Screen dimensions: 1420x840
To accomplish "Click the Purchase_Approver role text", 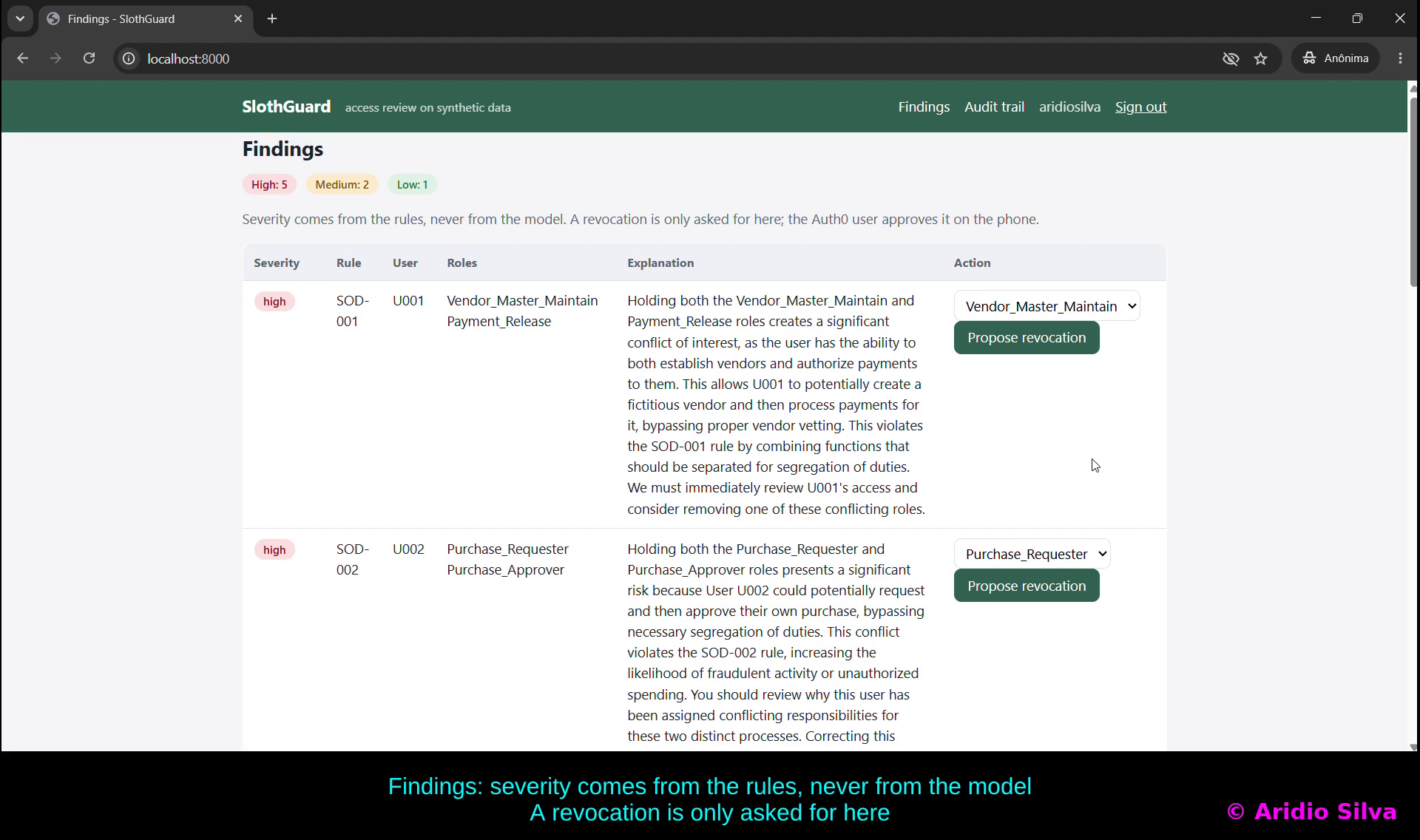I will [506, 570].
